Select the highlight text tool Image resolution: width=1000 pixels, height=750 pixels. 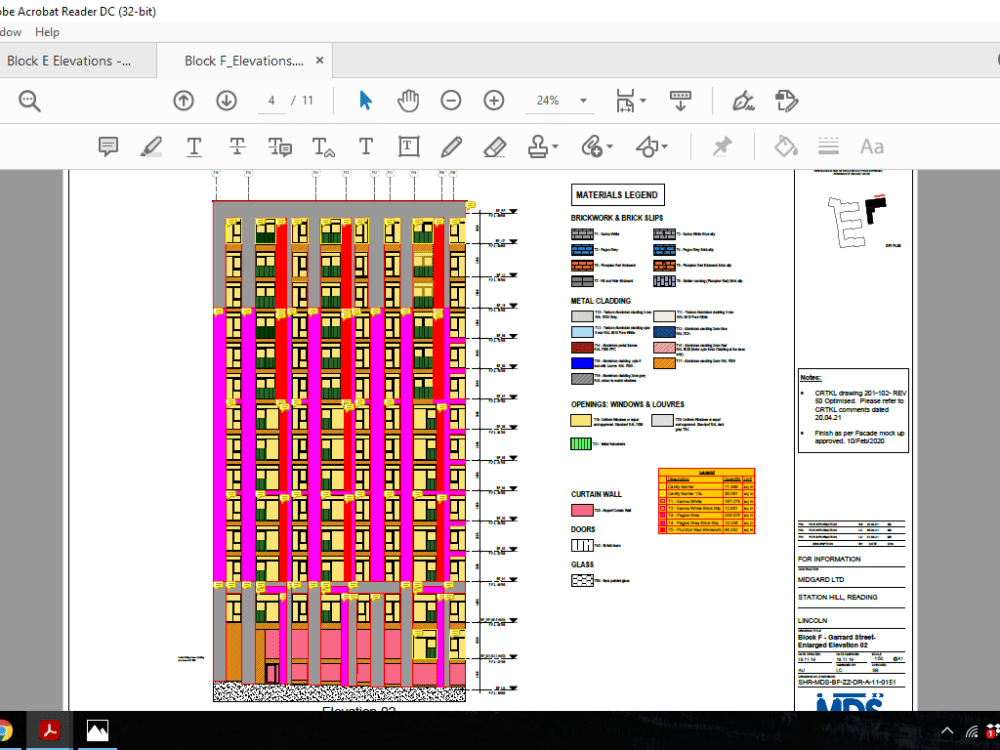point(151,147)
